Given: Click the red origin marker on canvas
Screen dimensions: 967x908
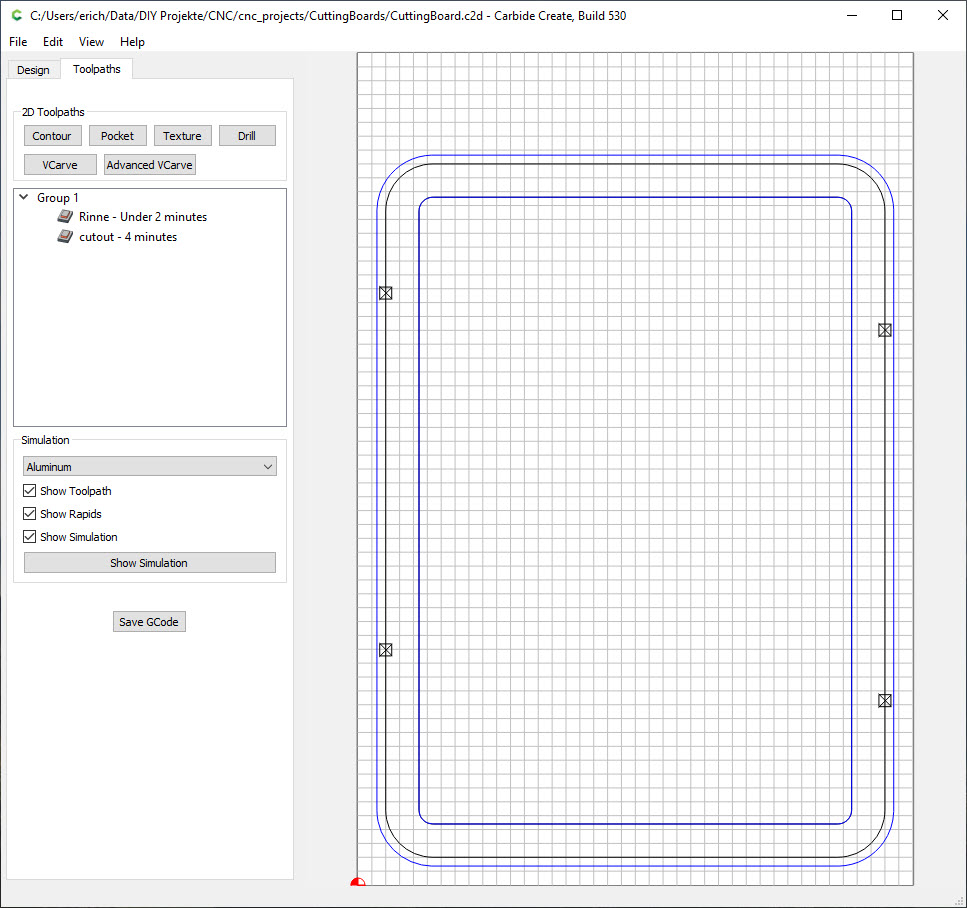Looking at the screenshot, I should tap(358, 882).
